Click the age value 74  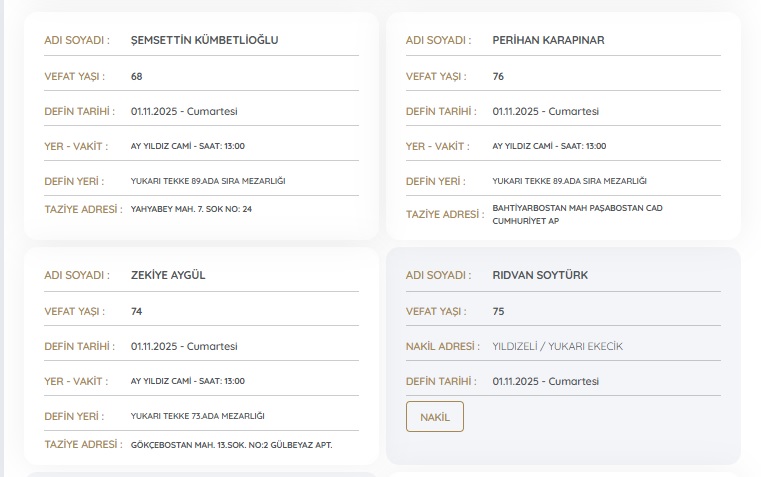click(137, 311)
